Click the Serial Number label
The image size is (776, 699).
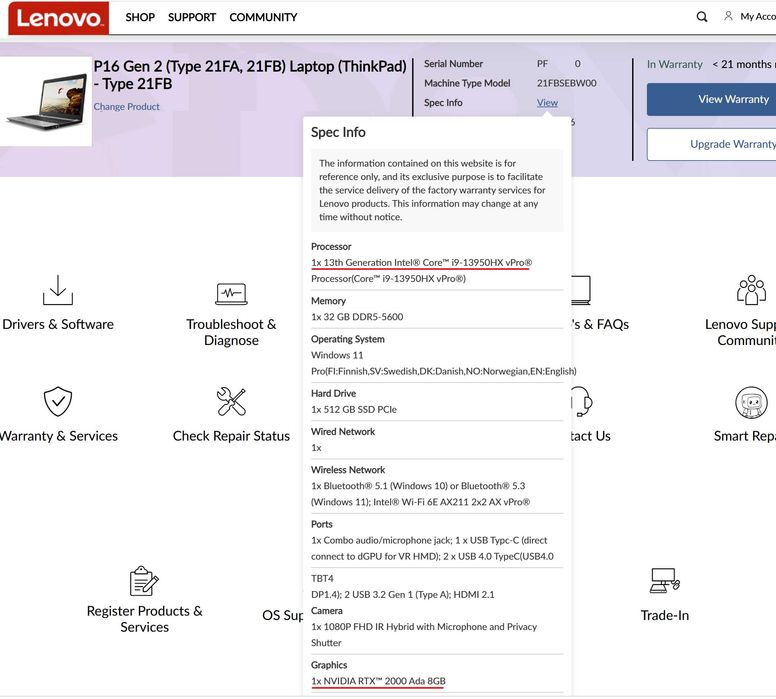tap(453, 64)
